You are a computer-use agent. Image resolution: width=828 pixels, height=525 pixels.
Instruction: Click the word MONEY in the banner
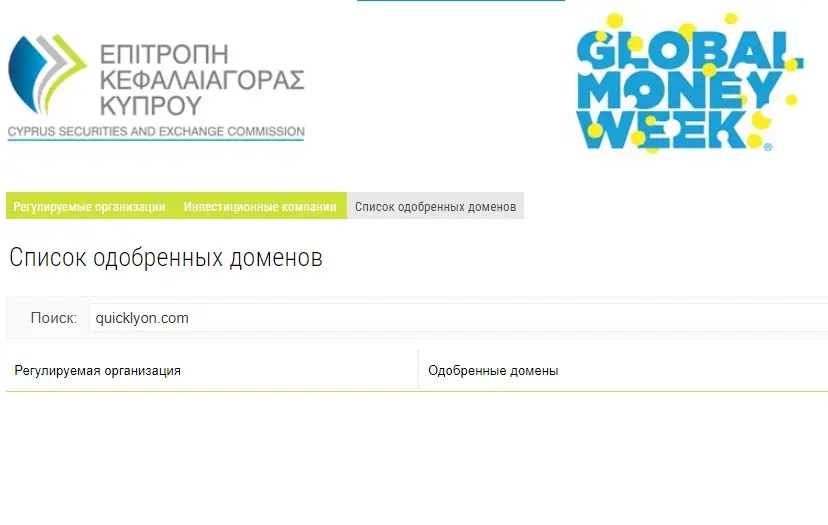(x=679, y=90)
